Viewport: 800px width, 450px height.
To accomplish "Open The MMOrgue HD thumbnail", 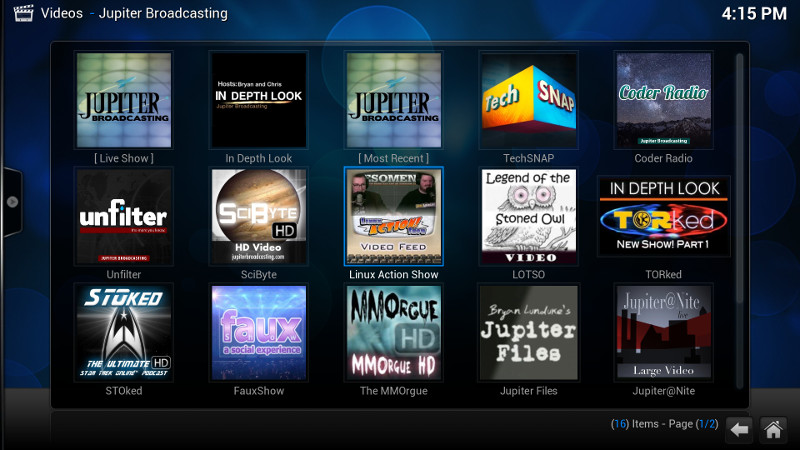I will 393,332.
